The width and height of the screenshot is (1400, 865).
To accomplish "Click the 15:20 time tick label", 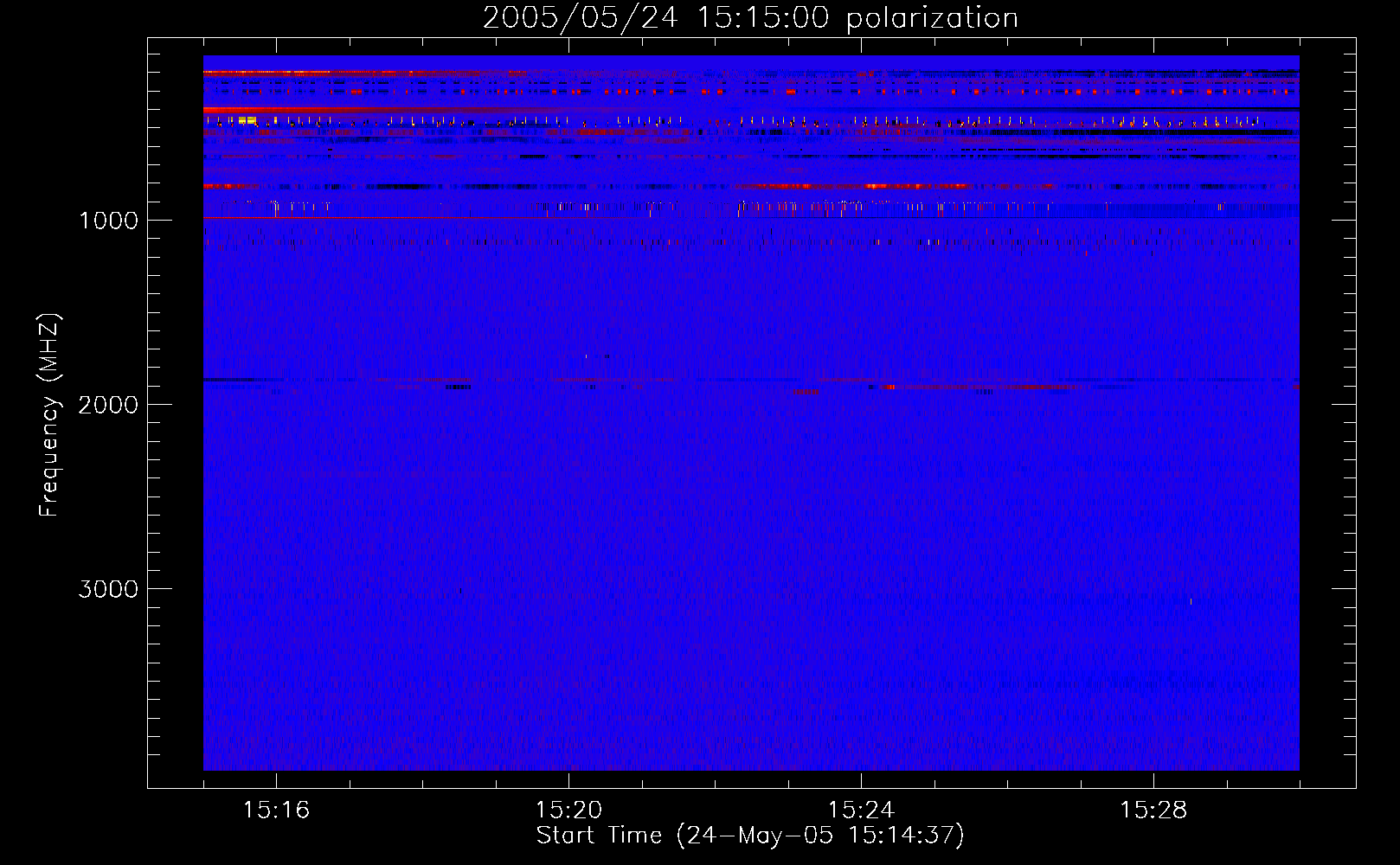I will point(568,811).
